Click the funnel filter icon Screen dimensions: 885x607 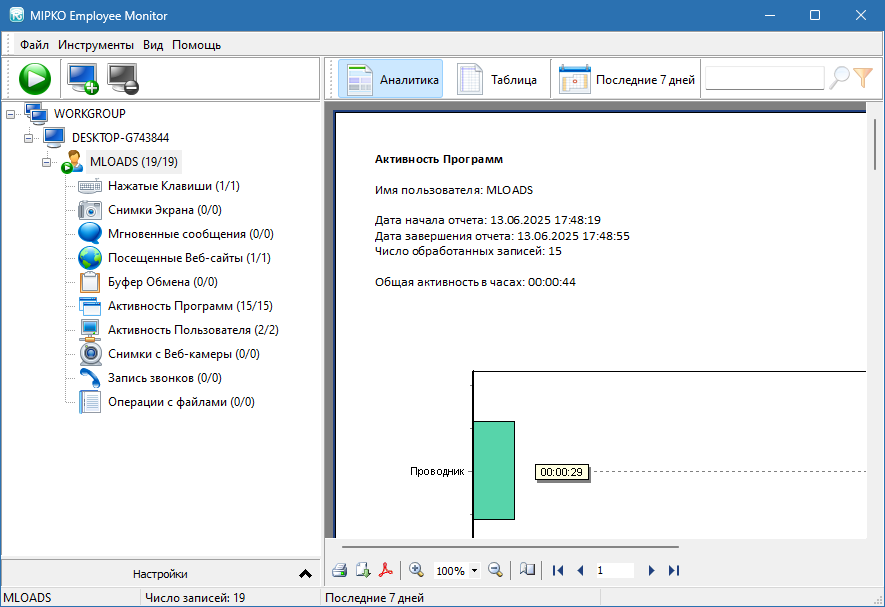863,78
